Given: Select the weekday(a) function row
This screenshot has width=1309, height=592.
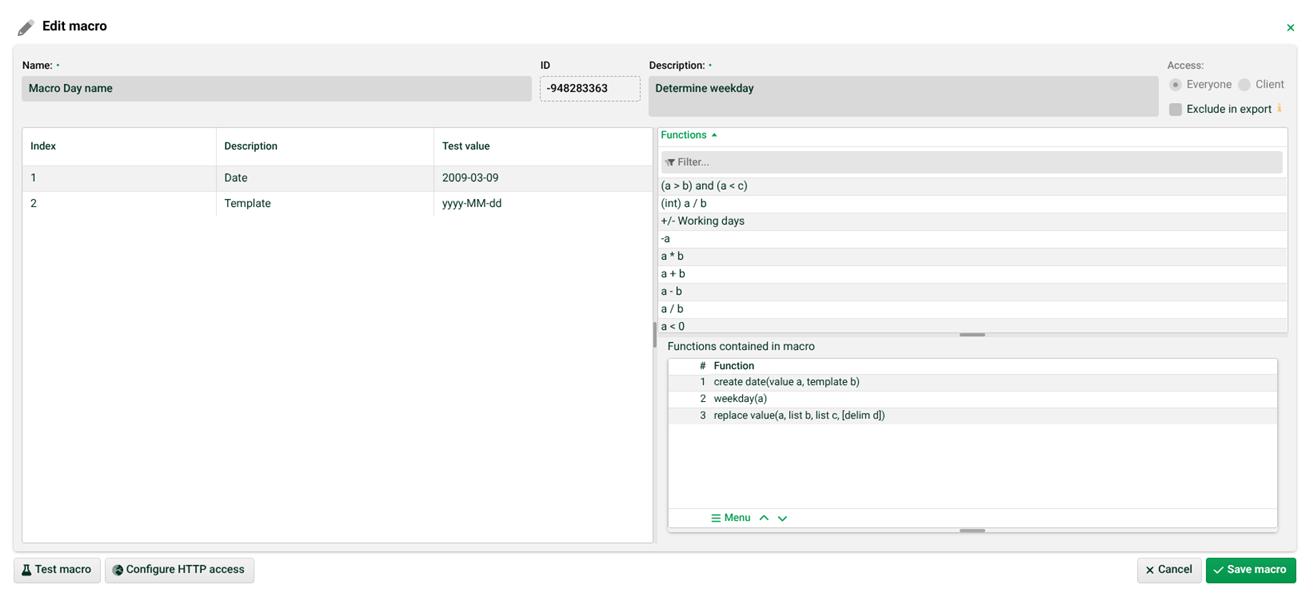Looking at the screenshot, I should (972, 399).
